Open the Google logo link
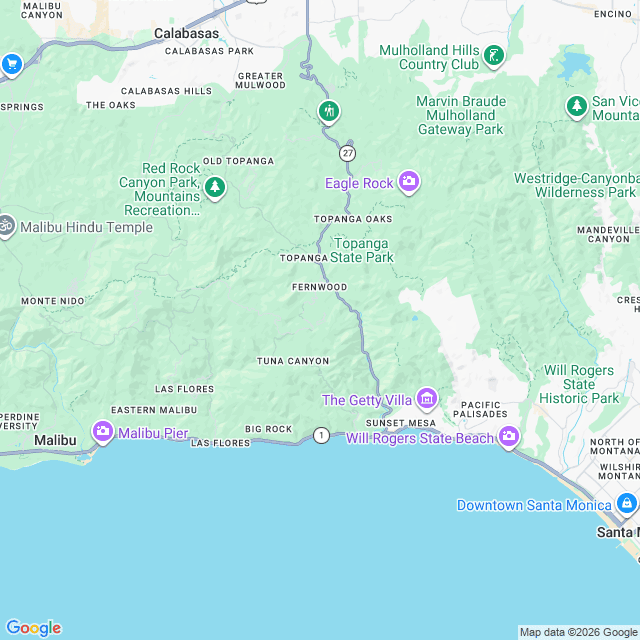The width and height of the screenshot is (640, 640). tap(34, 628)
